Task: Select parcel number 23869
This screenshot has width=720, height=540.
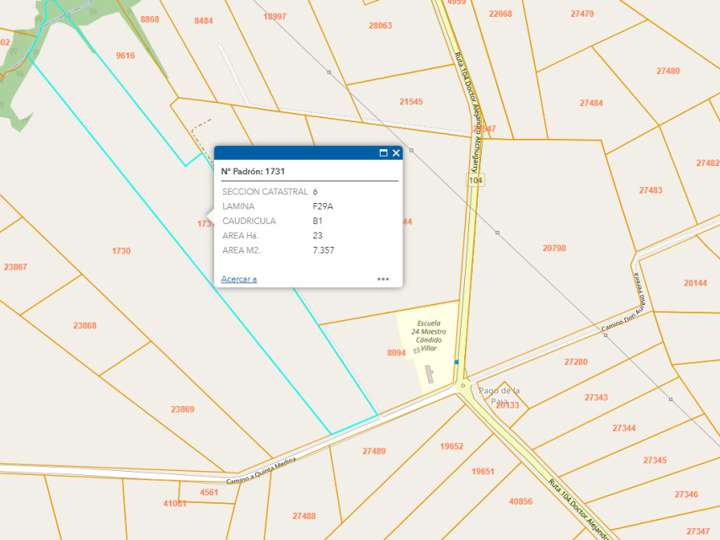Action: (182, 409)
